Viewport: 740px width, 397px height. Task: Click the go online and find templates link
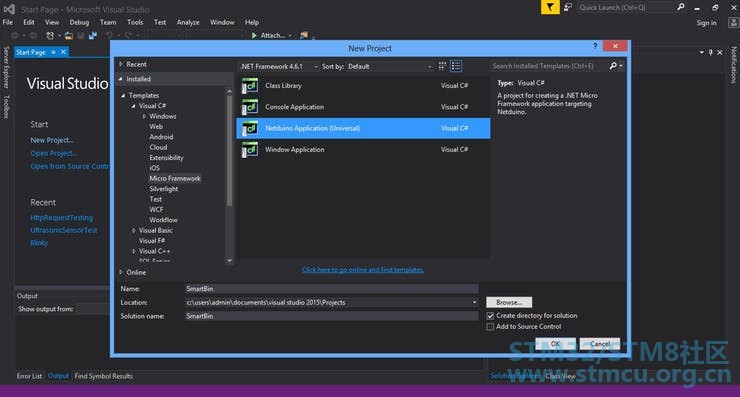click(363, 270)
